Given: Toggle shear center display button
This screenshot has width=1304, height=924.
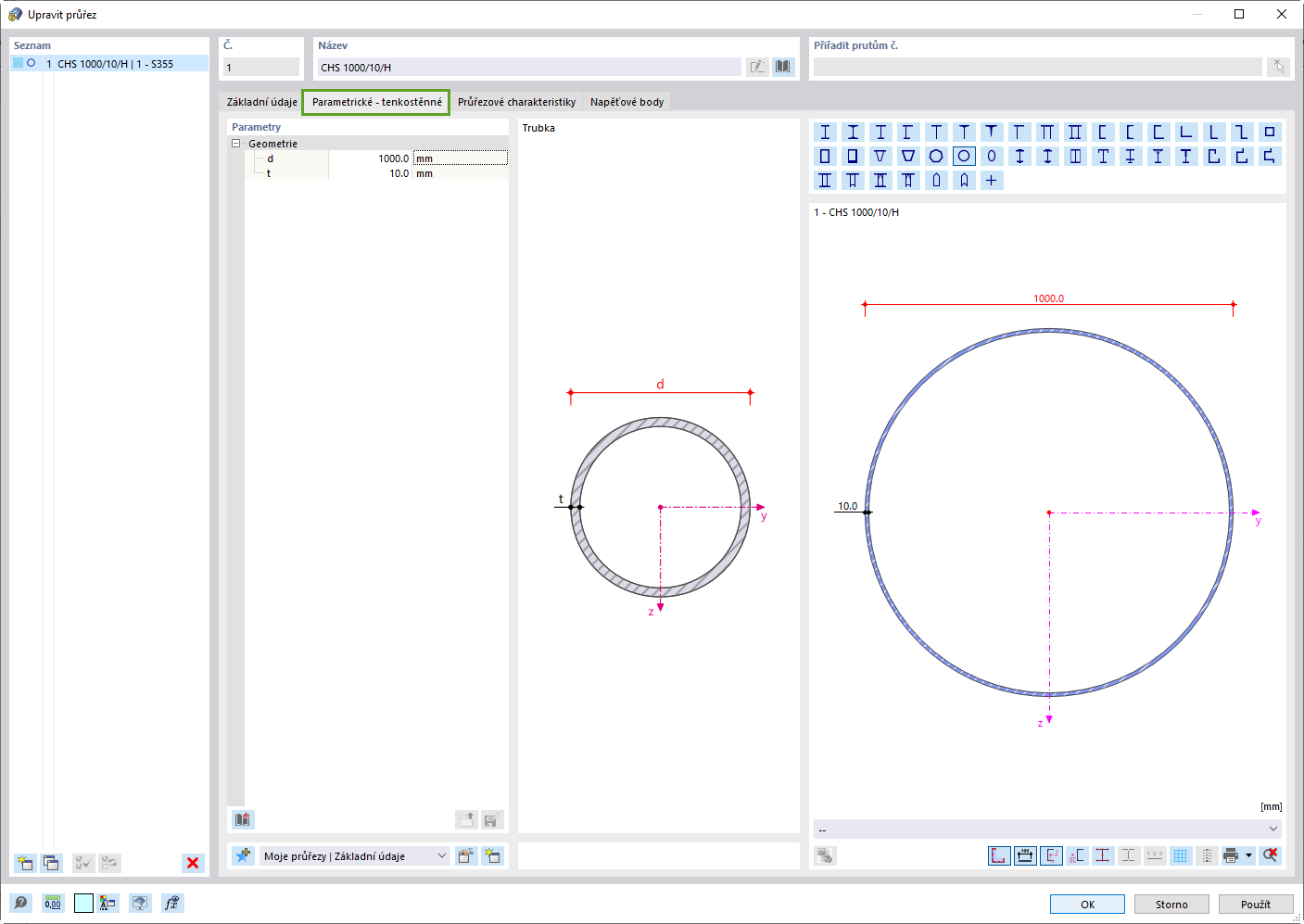Looking at the screenshot, I should 1077,855.
